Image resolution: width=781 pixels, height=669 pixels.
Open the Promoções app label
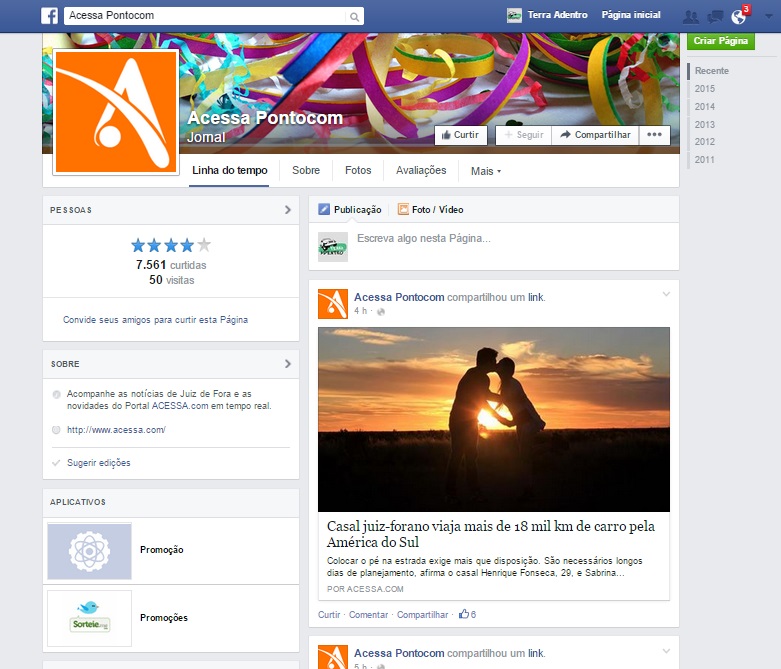pos(164,618)
